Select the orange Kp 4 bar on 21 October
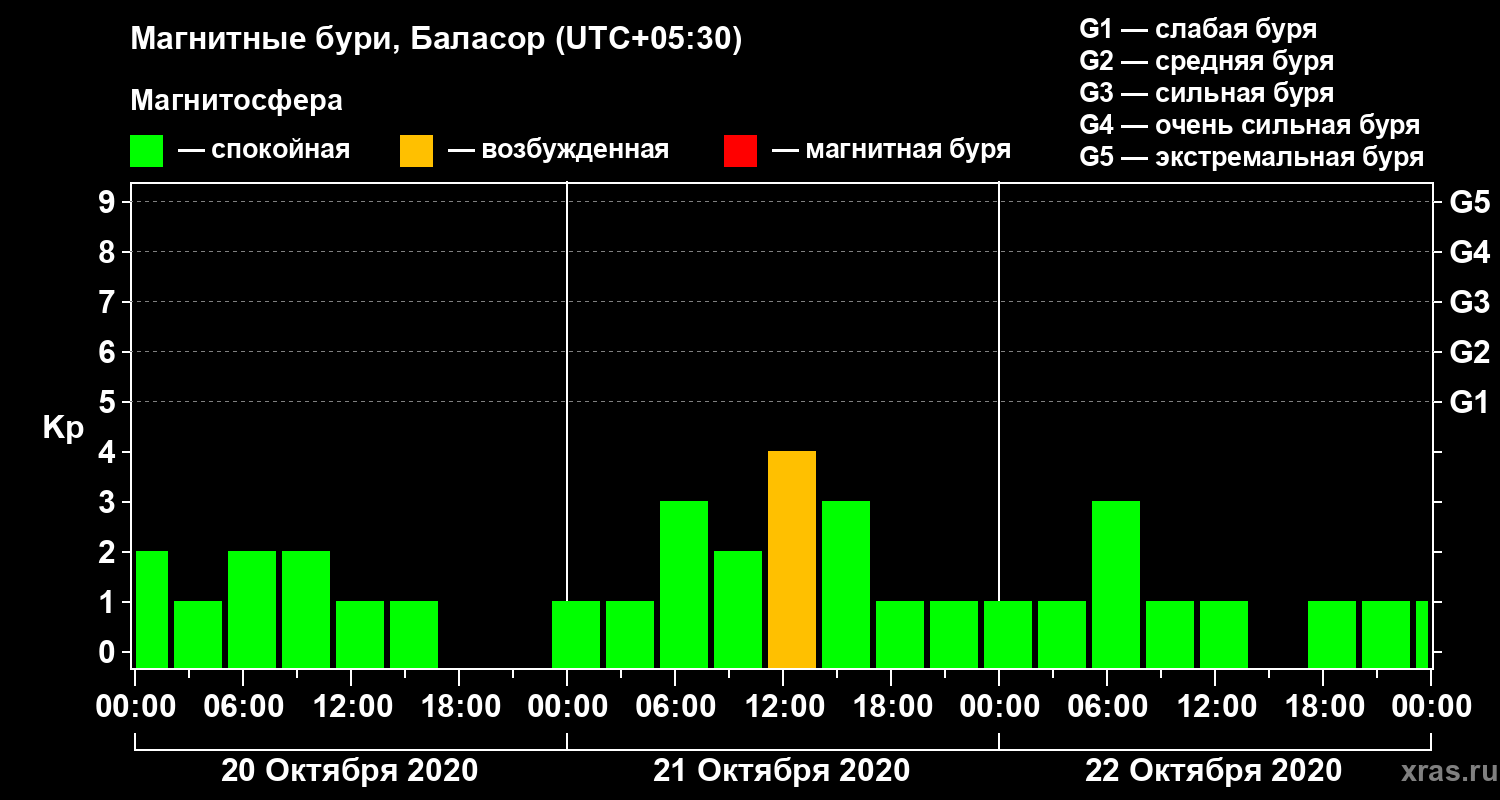The width and height of the screenshot is (1500, 800). click(792, 560)
